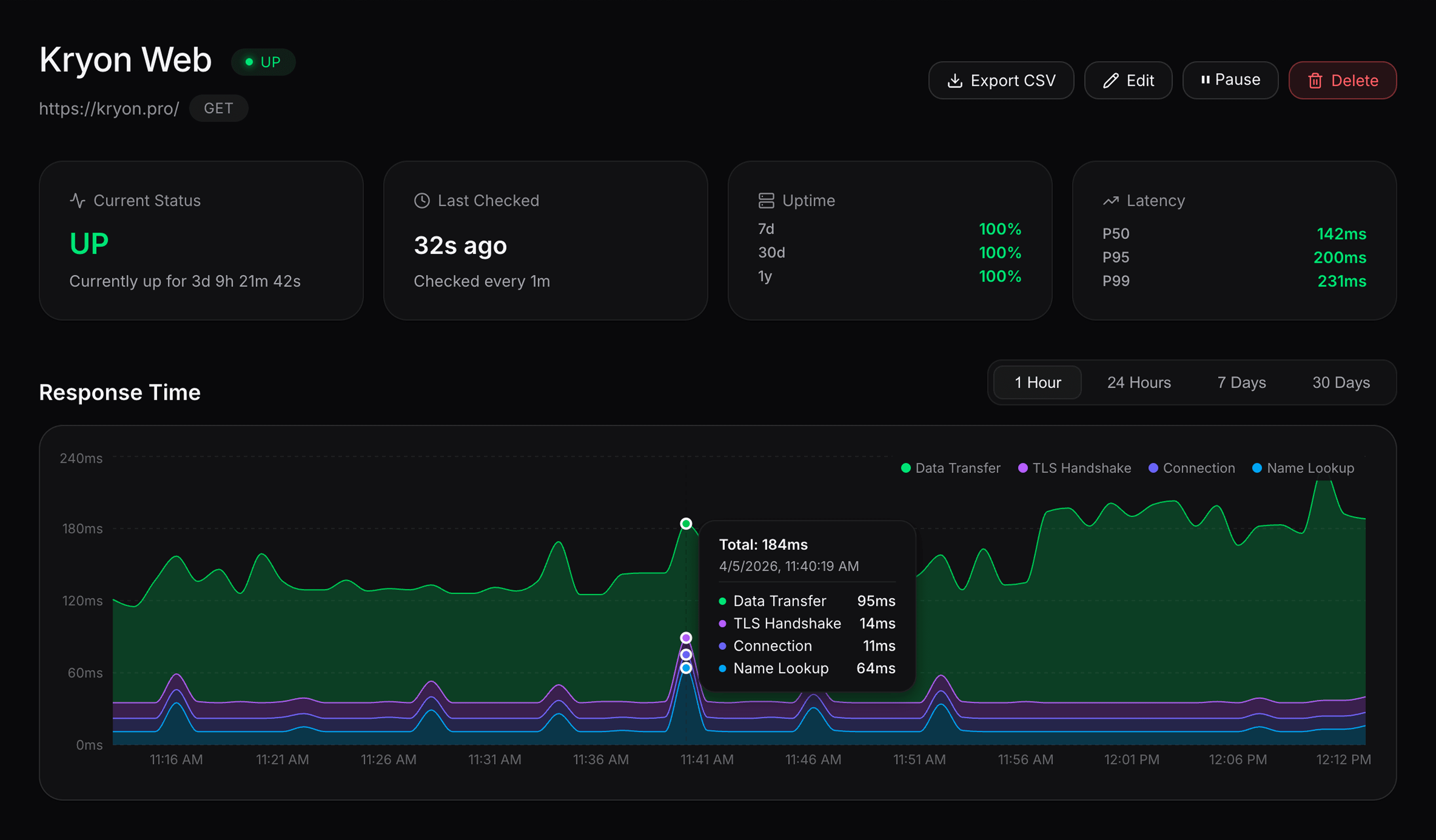Click the green dot in UP badge
The width and height of the screenshot is (1436, 840).
(249, 61)
